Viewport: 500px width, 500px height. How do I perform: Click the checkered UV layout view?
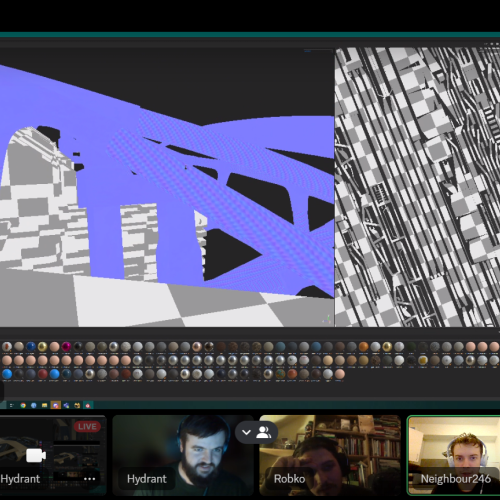coord(417,187)
